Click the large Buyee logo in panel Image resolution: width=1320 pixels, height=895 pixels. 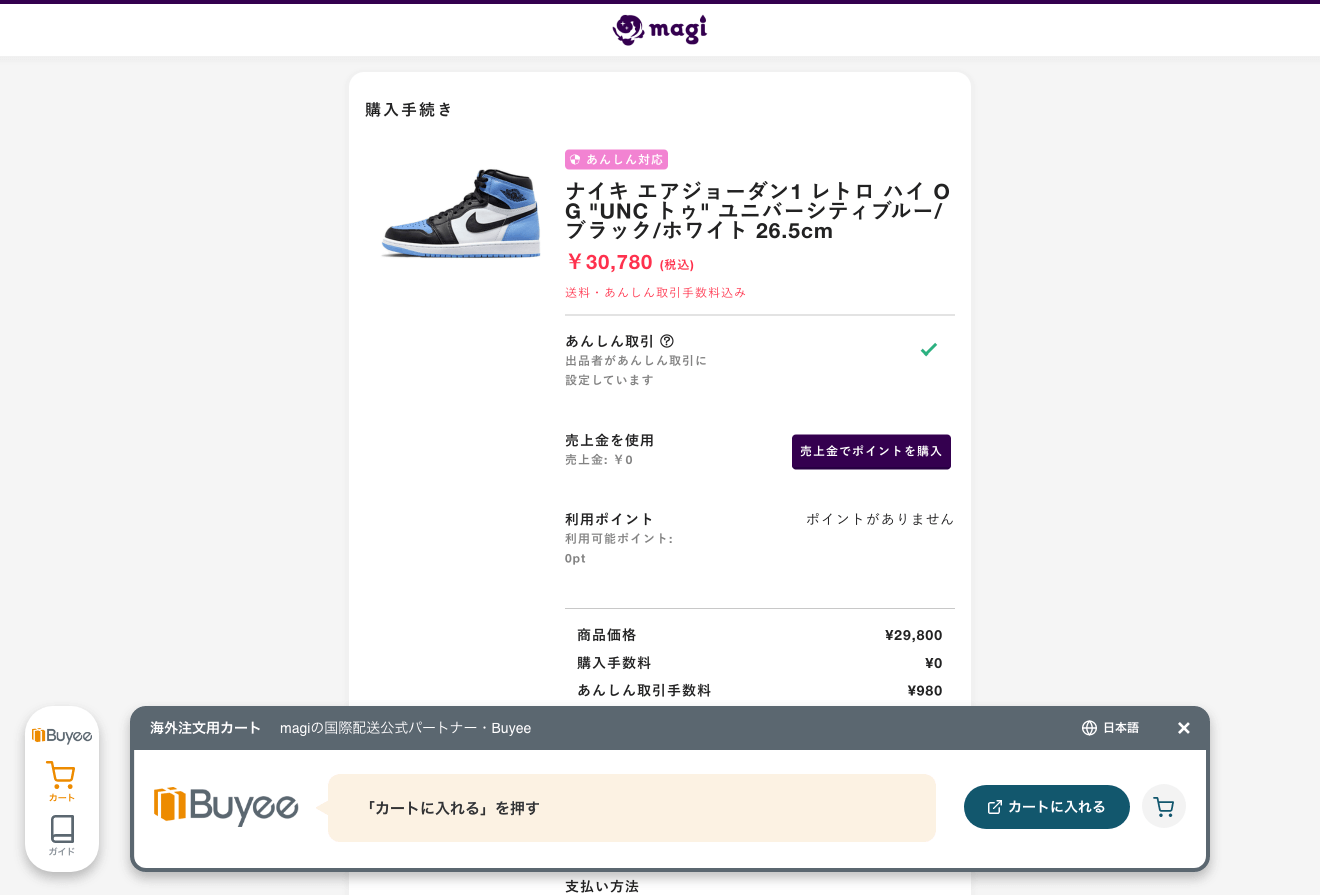point(226,806)
